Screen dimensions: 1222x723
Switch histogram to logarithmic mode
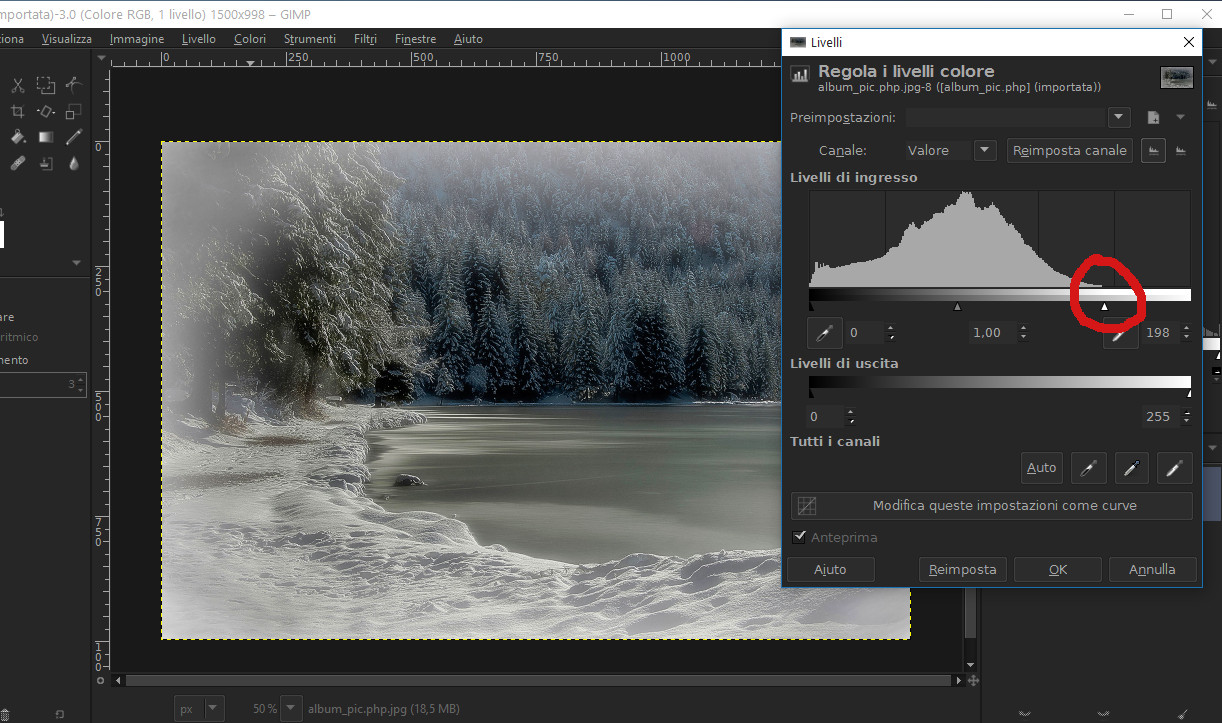(1181, 151)
